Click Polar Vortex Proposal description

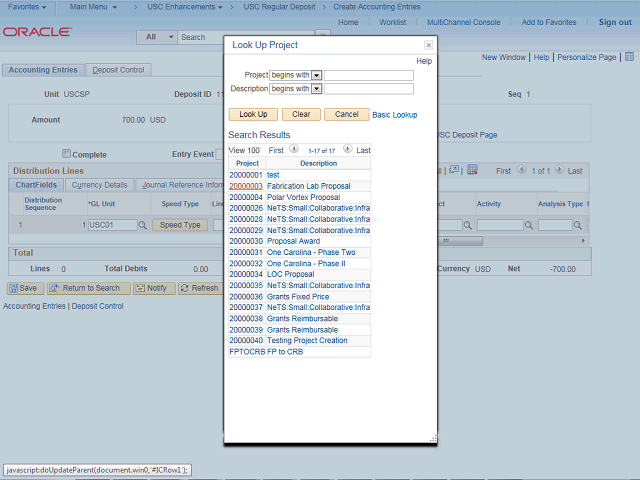(x=303, y=197)
